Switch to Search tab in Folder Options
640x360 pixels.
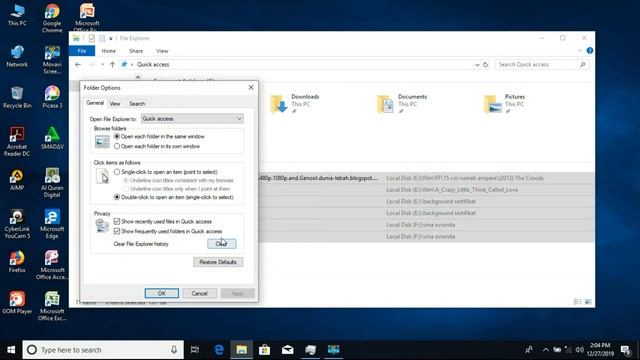137,104
